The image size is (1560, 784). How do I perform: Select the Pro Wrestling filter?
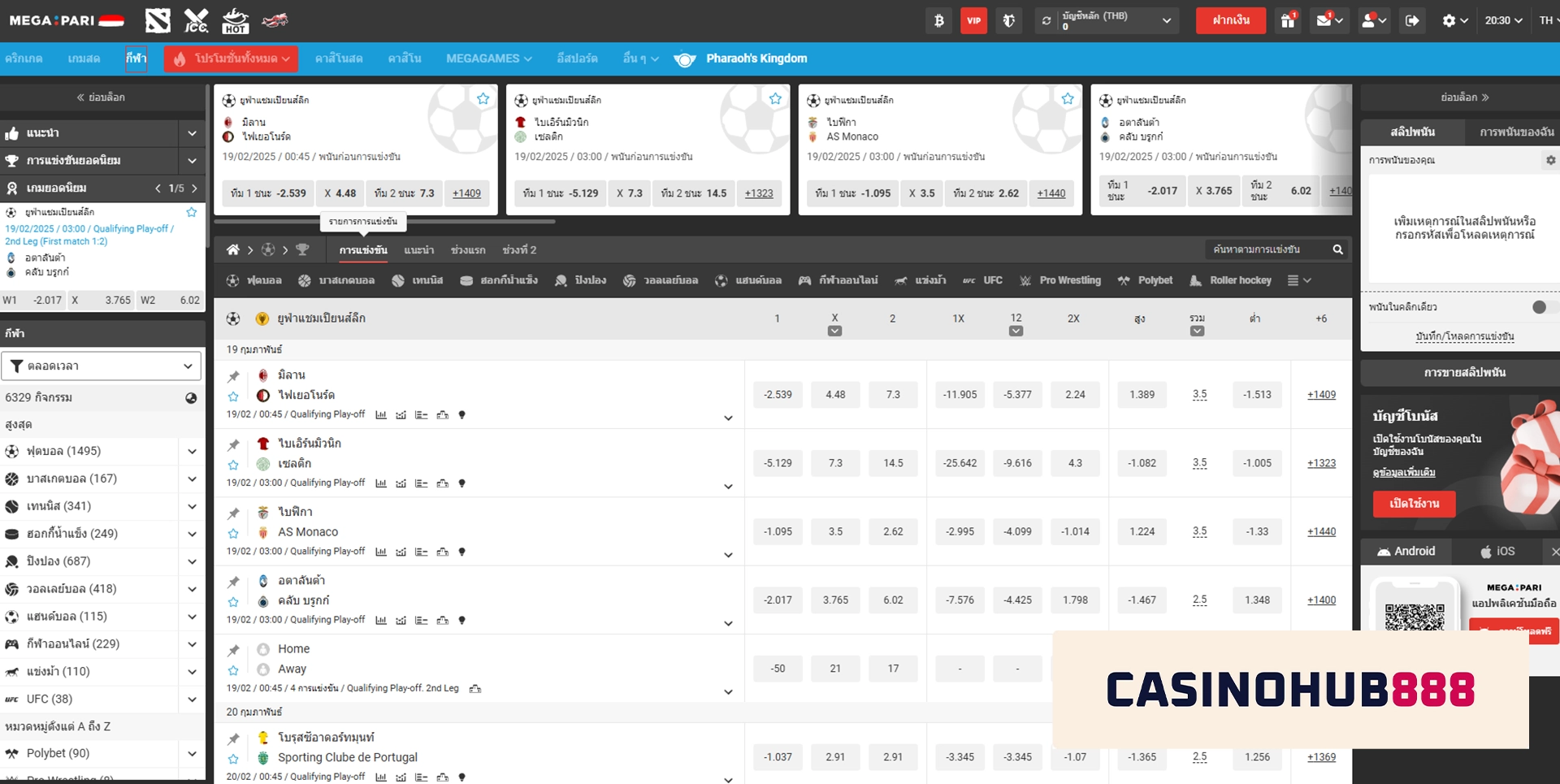coord(1060,280)
